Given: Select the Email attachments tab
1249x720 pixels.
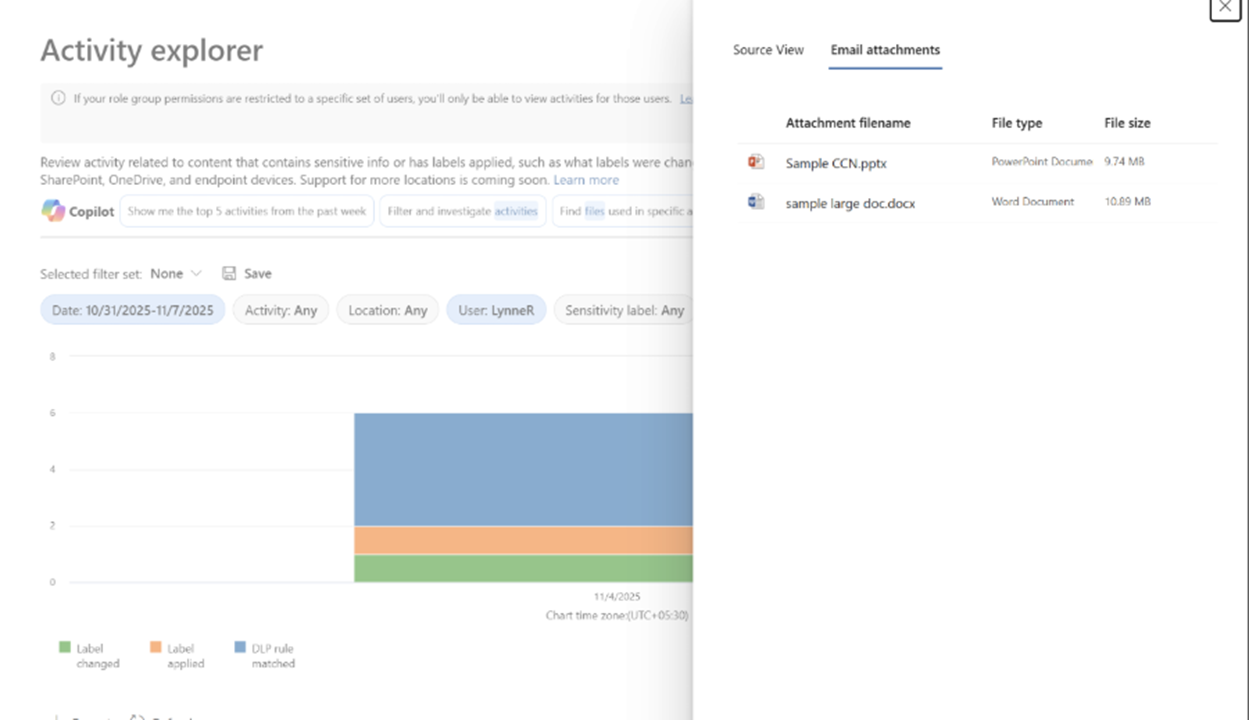Looking at the screenshot, I should click(885, 50).
